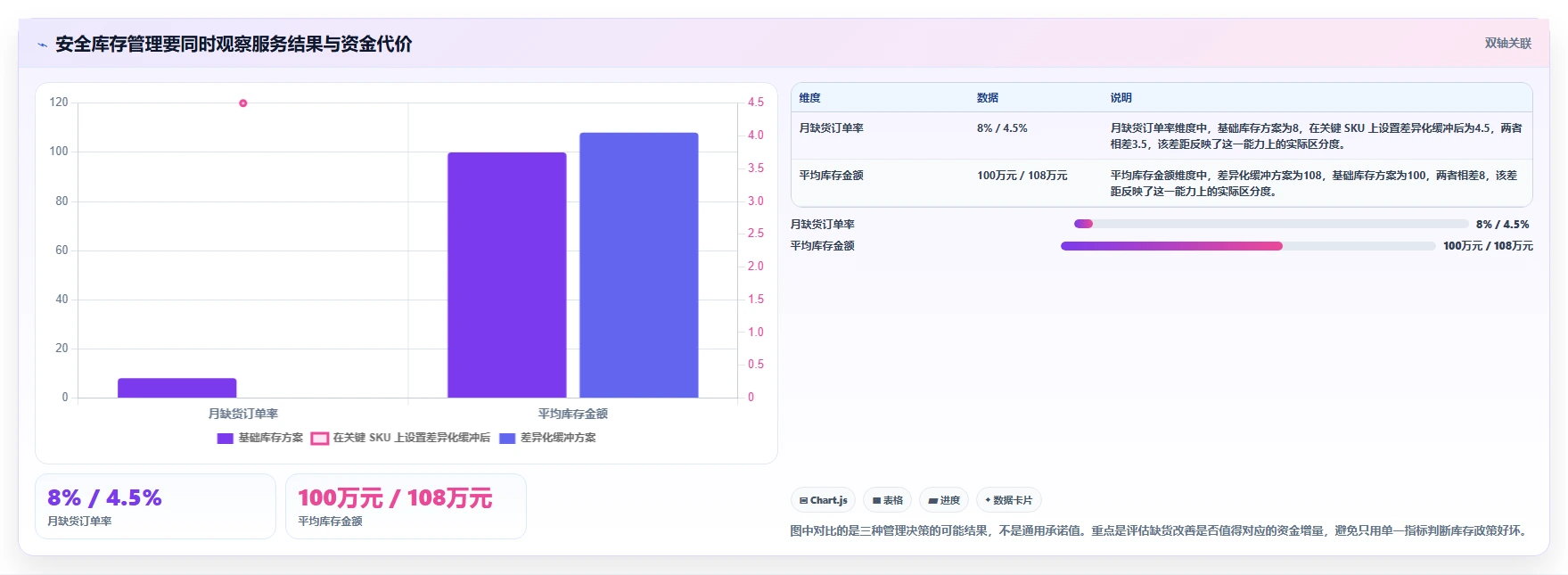
Task: Click the 平均库存金额 progress bar
Action: (1248, 246)
